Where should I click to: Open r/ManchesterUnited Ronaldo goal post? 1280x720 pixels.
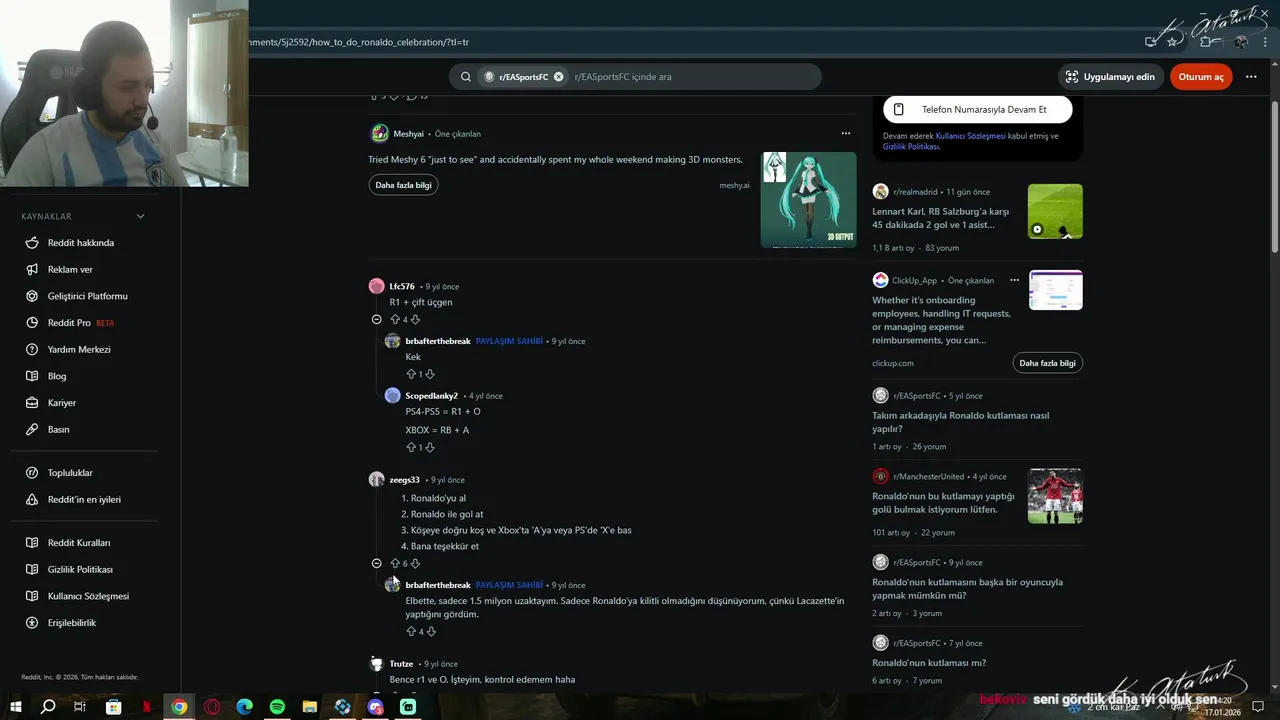(943, 503)
